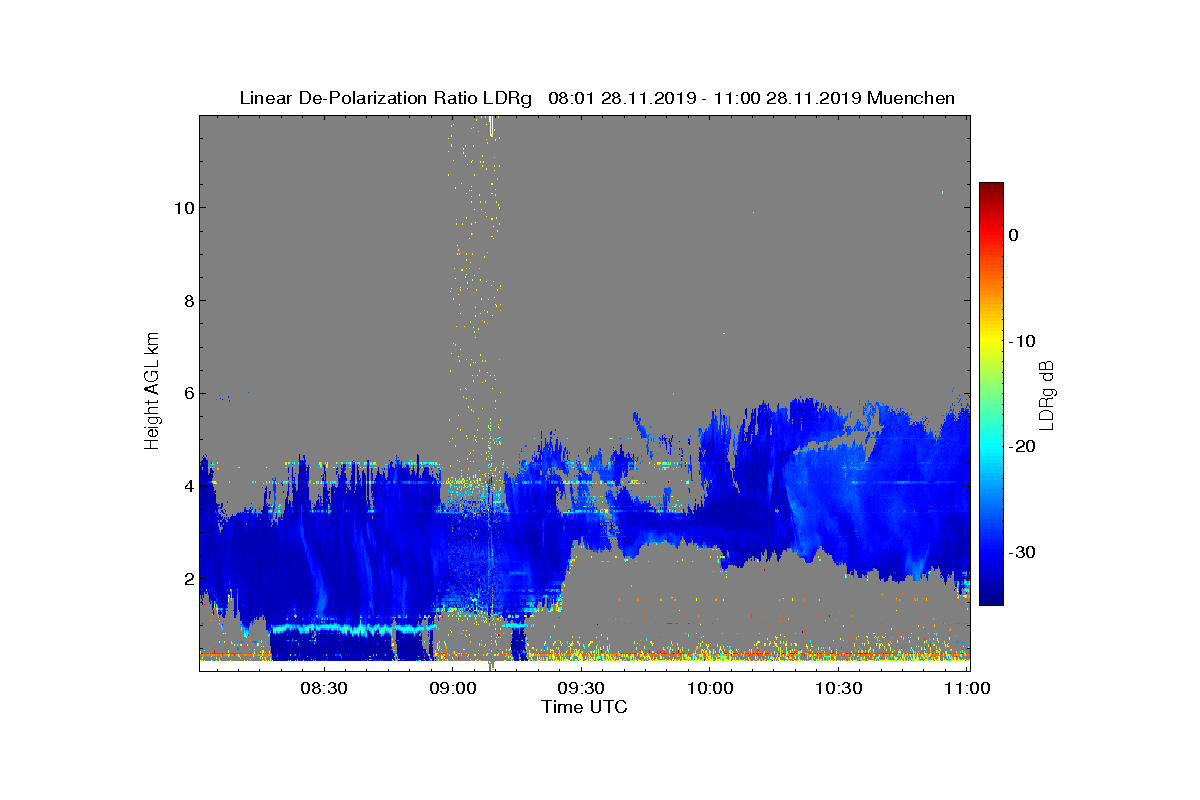This screenshot has width=1200, height=800.
Task: Click the height tick label 6
Action: pyautogui.click(x=188, y=394)
